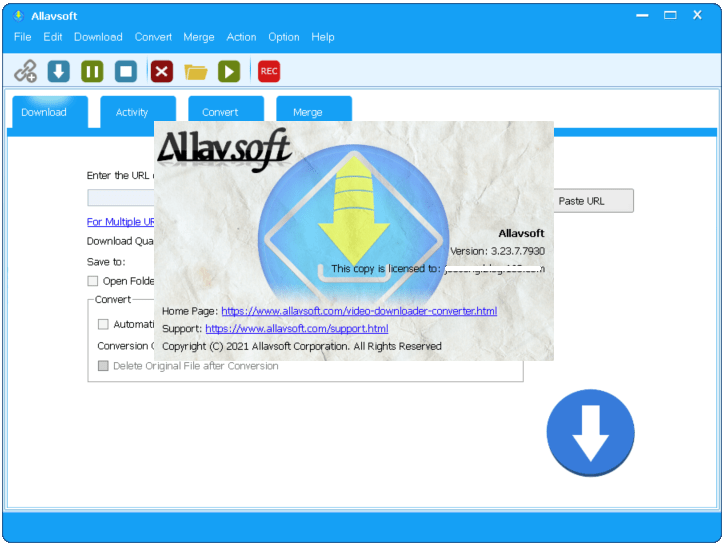Open the File menu
Image resolution: width=724 pixels, height=544 pixels.
(23, 37)
